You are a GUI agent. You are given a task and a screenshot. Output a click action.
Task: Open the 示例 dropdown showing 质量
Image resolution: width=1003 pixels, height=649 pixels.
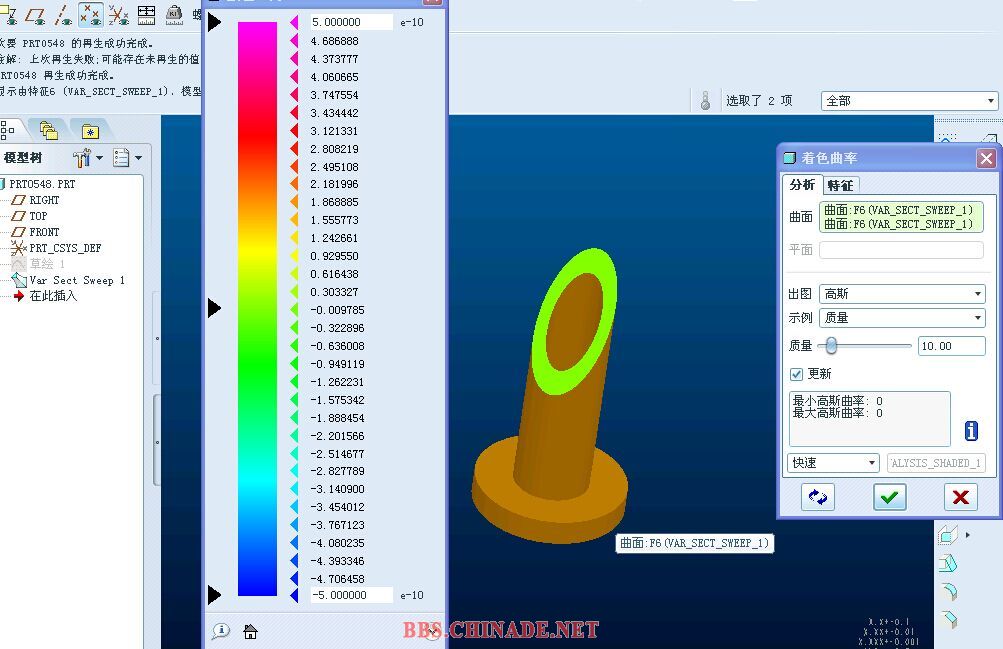click(x=902, y=318)
